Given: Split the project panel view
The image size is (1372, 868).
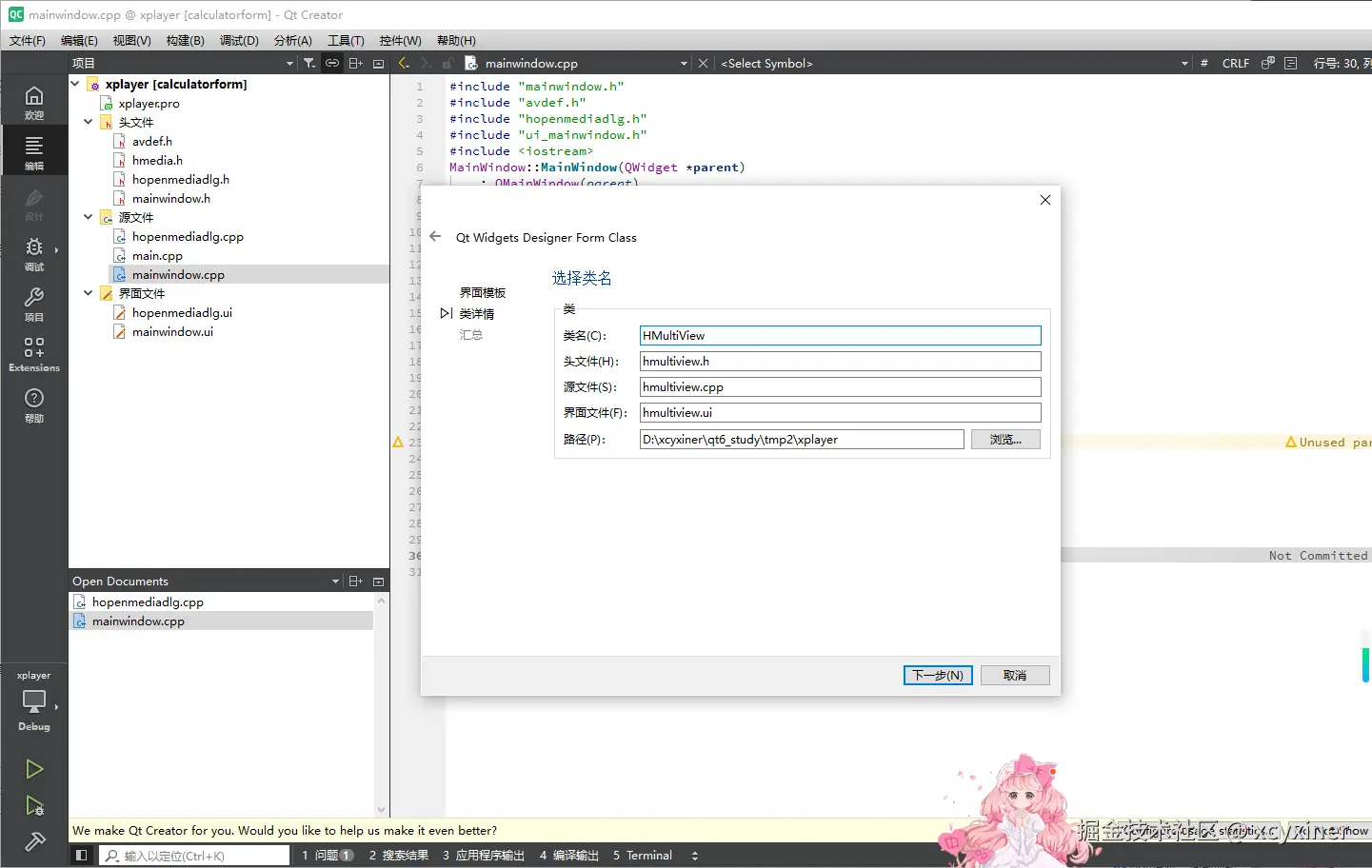Looking at the screenshot, I should 355,63.
